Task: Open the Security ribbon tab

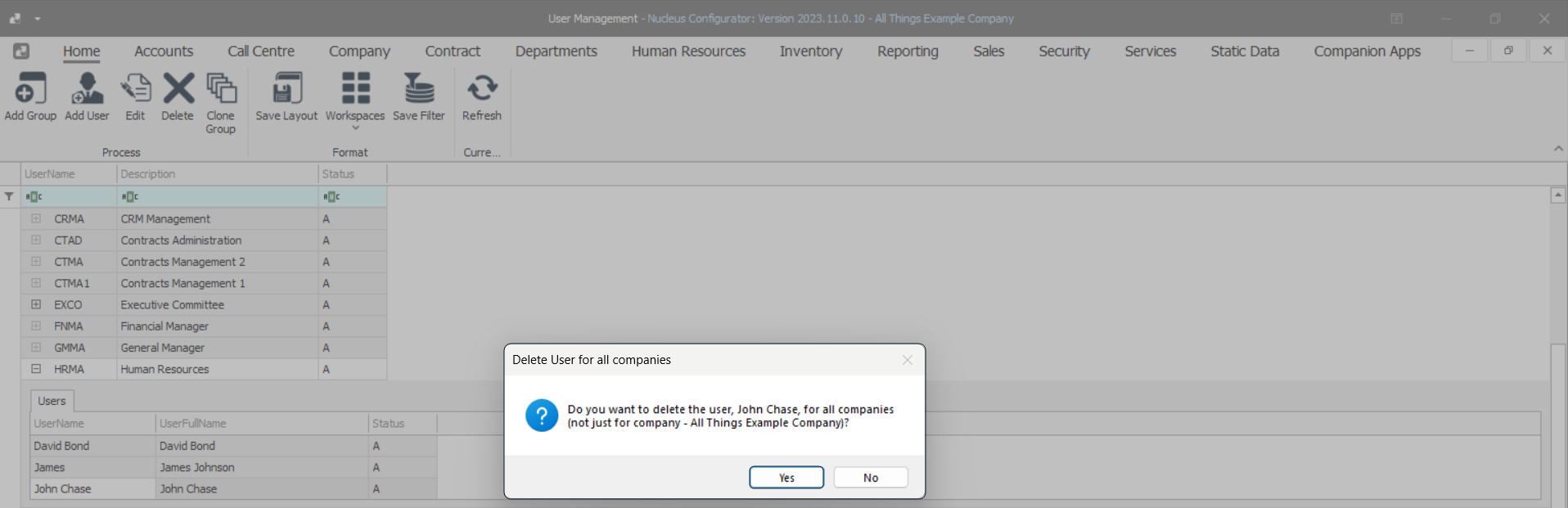Action: click(1064, 52)
